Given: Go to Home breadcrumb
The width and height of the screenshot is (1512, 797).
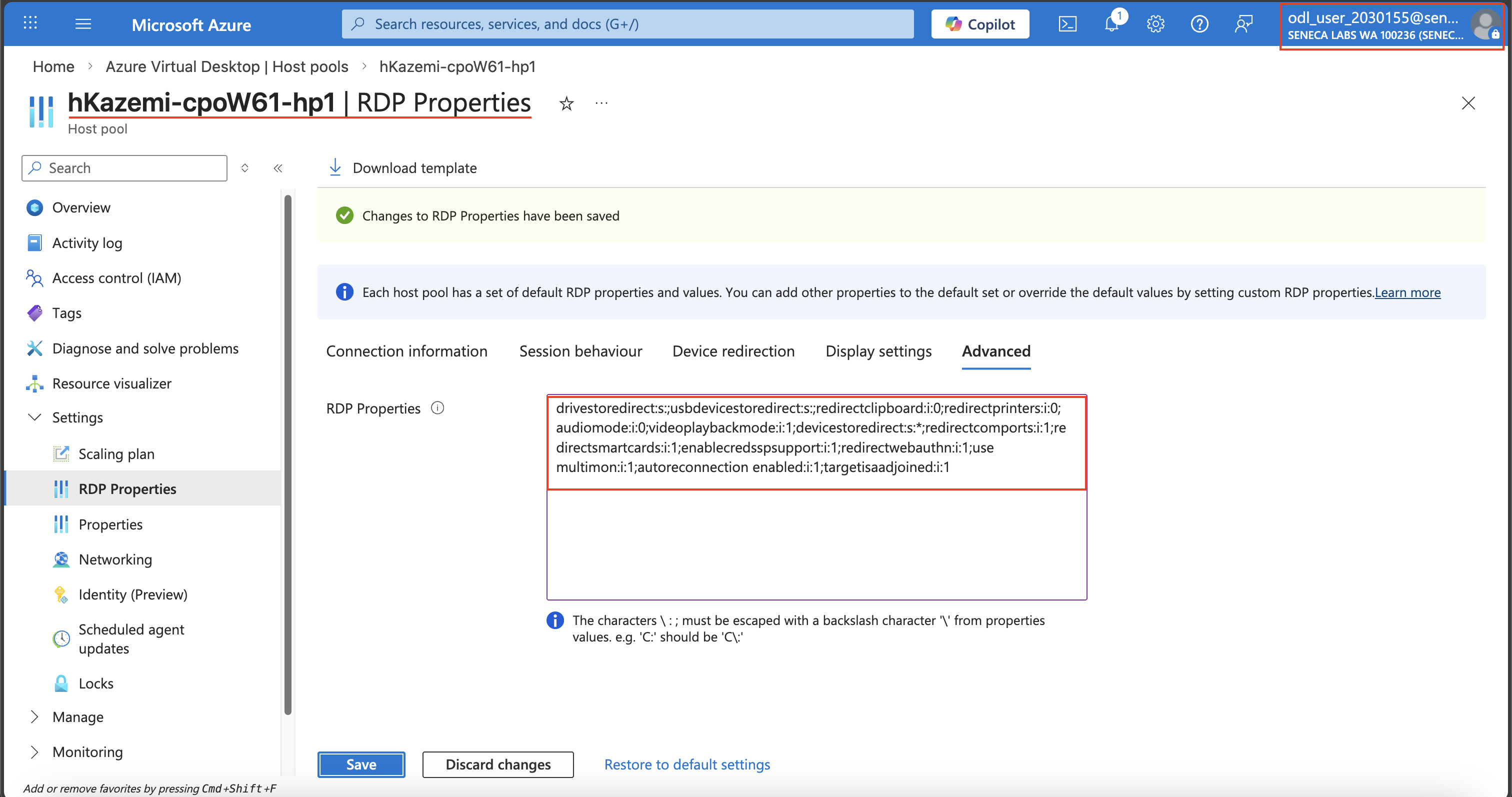Looking at the screenshot, I should point(53,66).
